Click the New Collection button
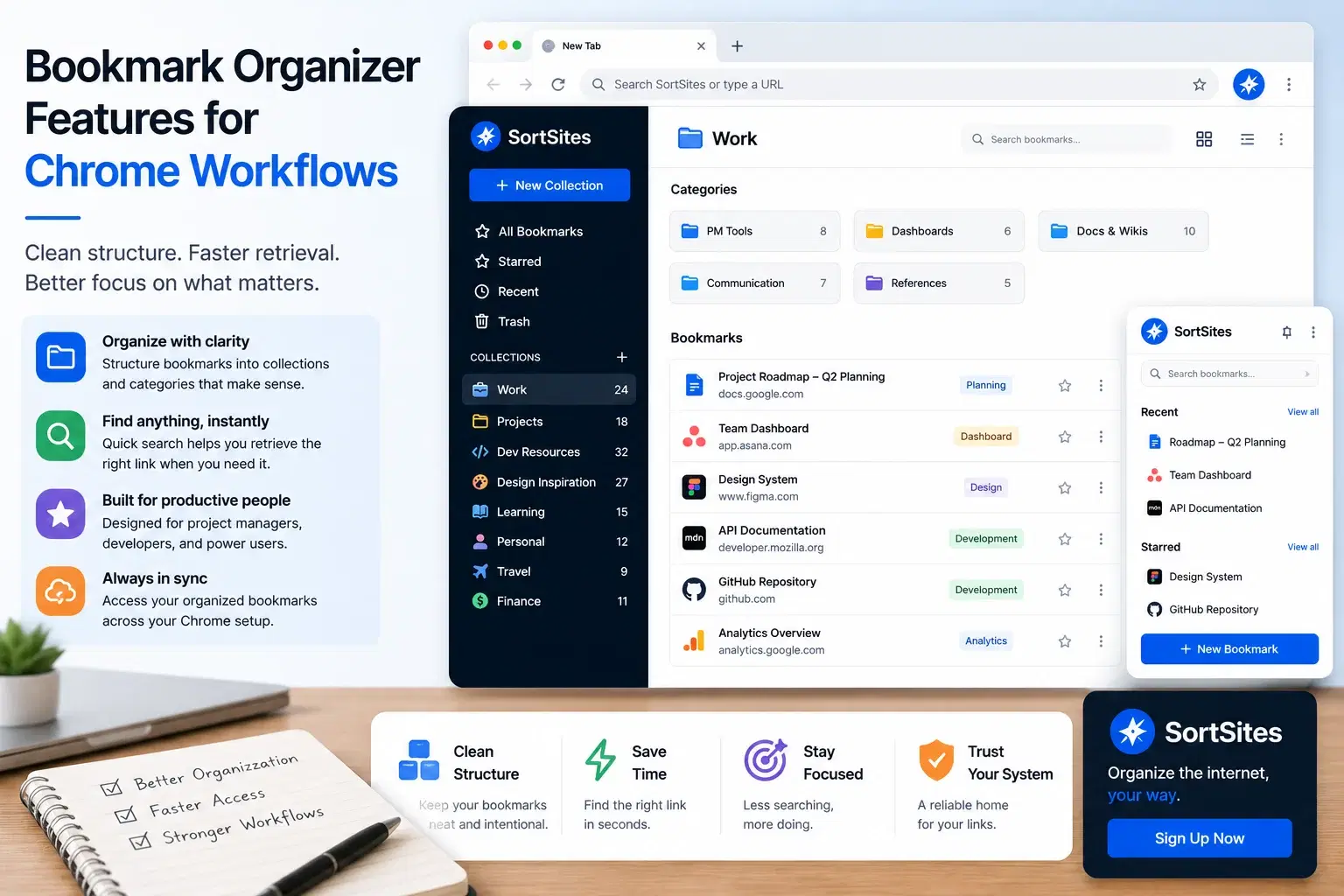The image size is (1344, 896). tap(549, 185)
